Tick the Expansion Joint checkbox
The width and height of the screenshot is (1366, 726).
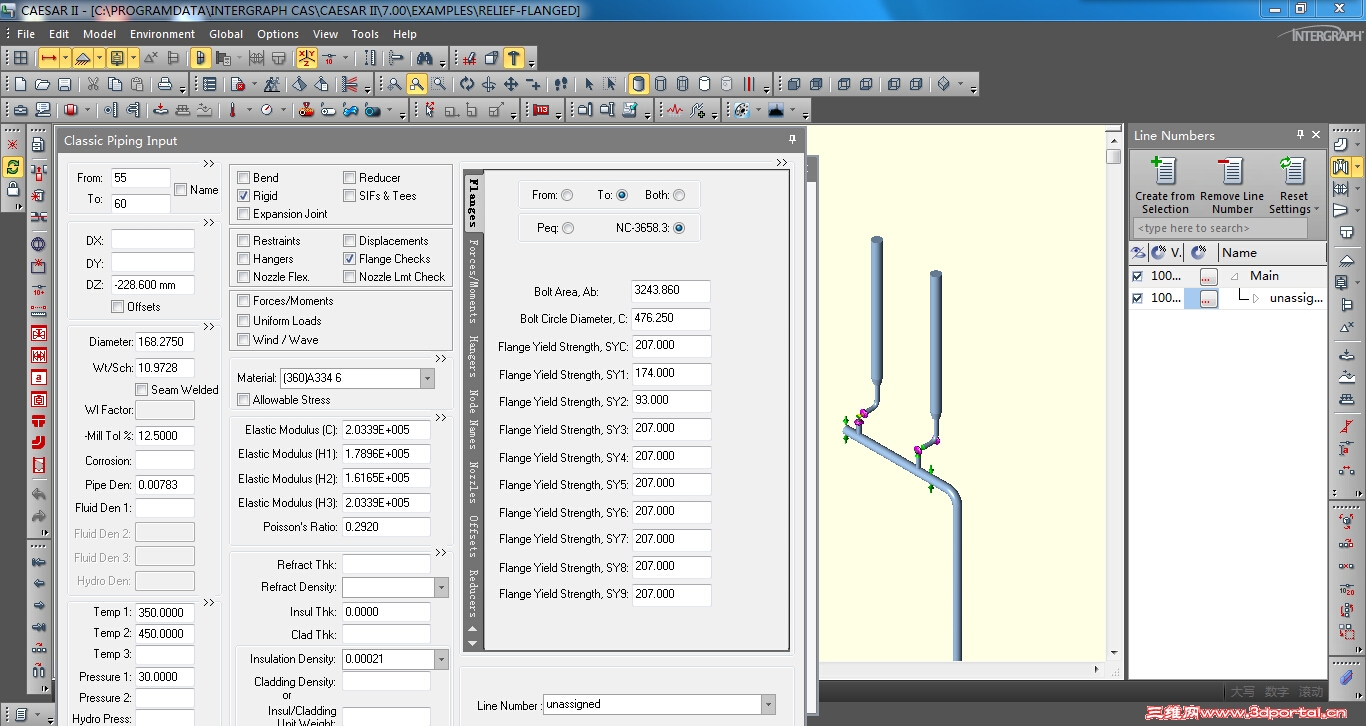tap(243, 214)
